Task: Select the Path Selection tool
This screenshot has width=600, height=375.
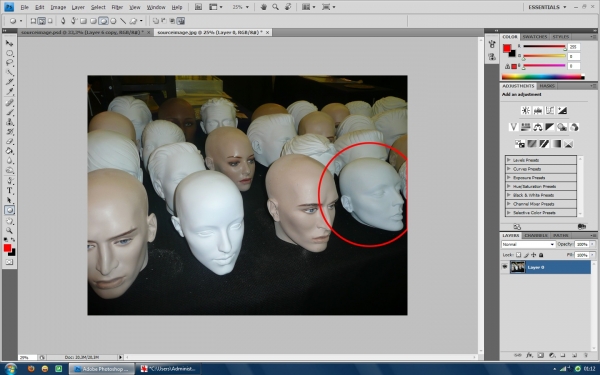Action: click(x=10, y=200)
